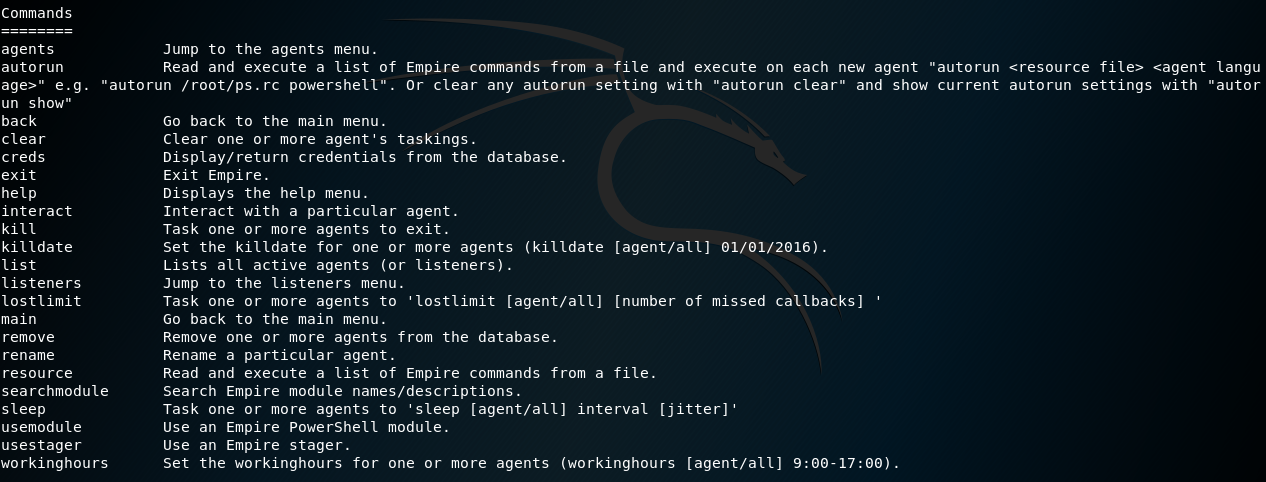This screenshot has width=1266, height=482.
Task: Click the 'usestager' command word
Action: [41, 445]
